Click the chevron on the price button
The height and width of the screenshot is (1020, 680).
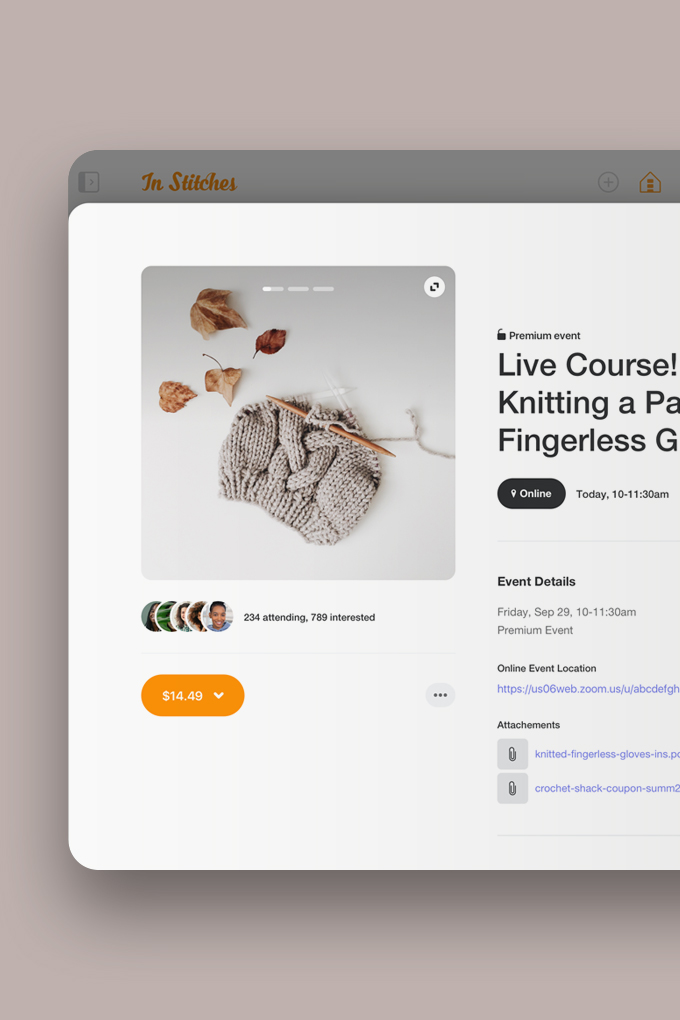coord(219,695)
